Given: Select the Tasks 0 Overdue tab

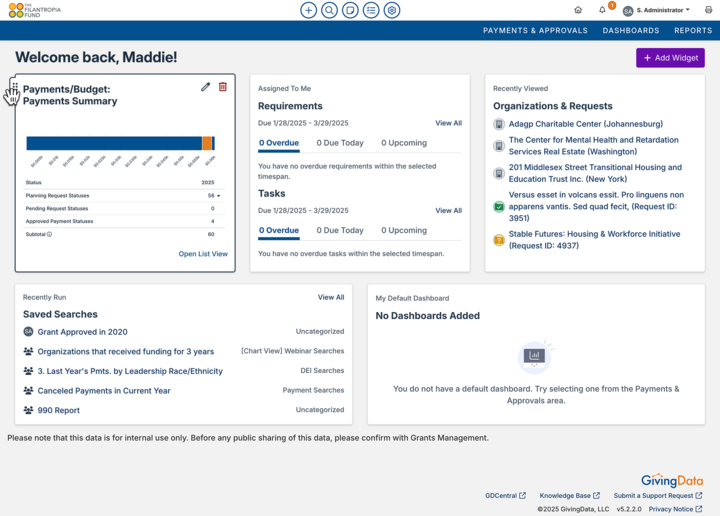Looking at the screenshot, I should 279,230.
